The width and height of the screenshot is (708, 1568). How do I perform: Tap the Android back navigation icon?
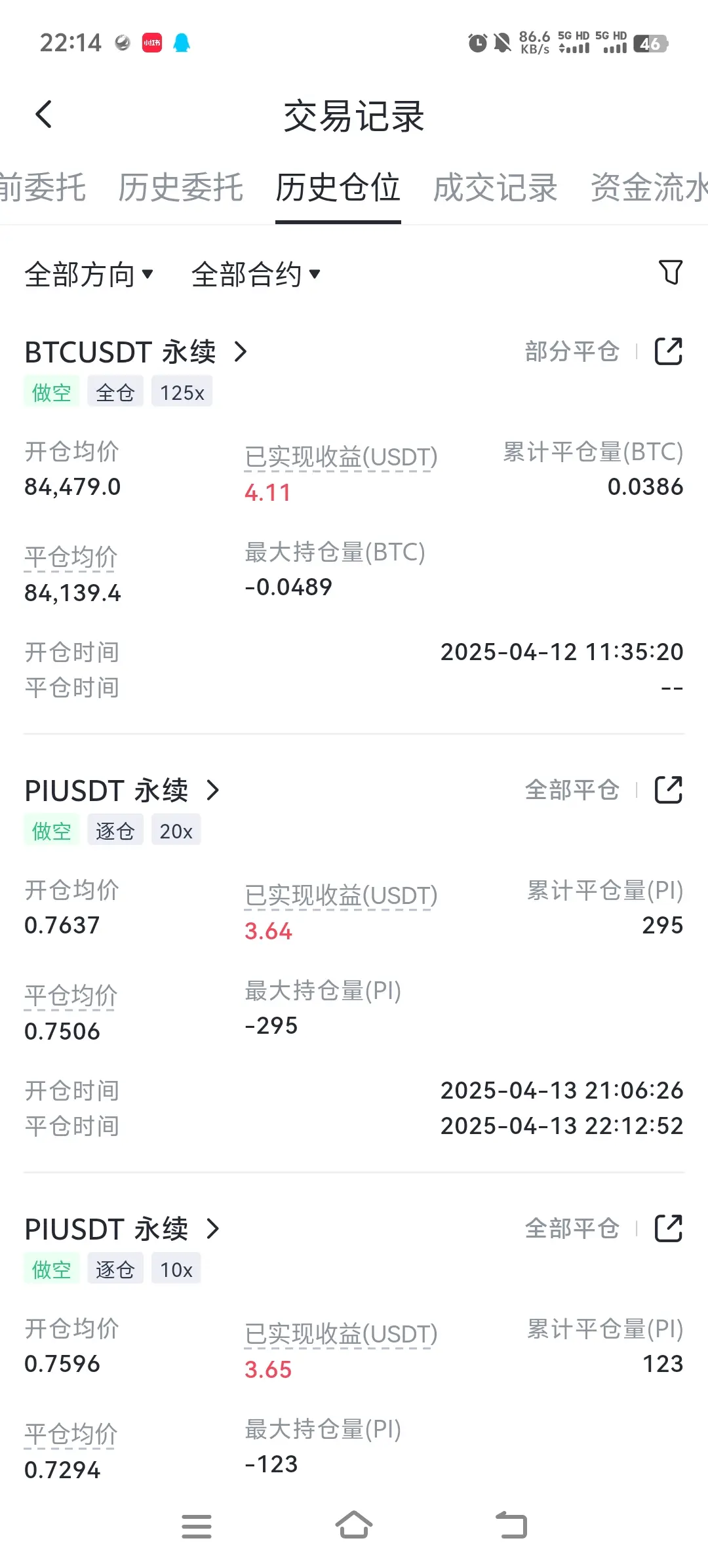511,1525
